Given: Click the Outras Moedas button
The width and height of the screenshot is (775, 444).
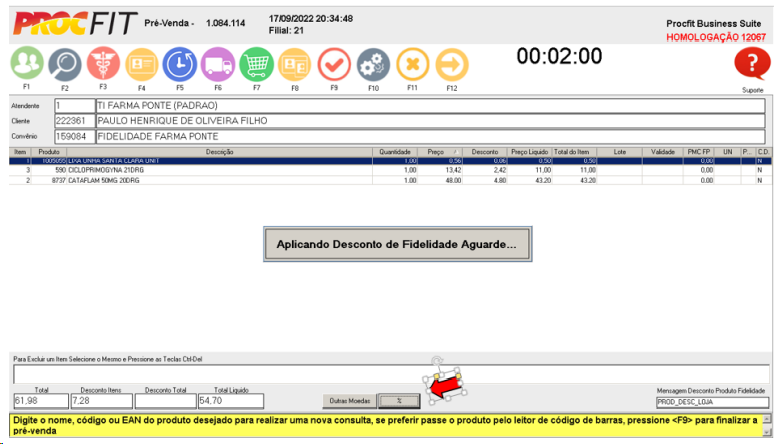Looking at the screenshot, I should click(x=349, y=401).
